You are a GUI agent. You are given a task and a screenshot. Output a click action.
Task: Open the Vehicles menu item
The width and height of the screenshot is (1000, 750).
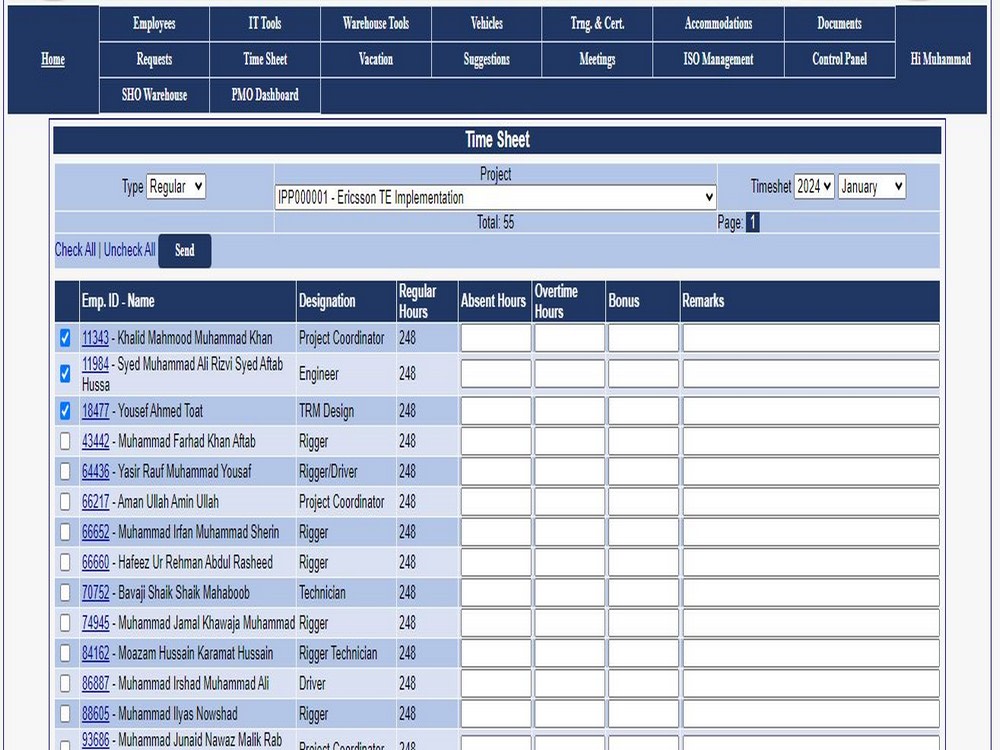pos(487,24)
